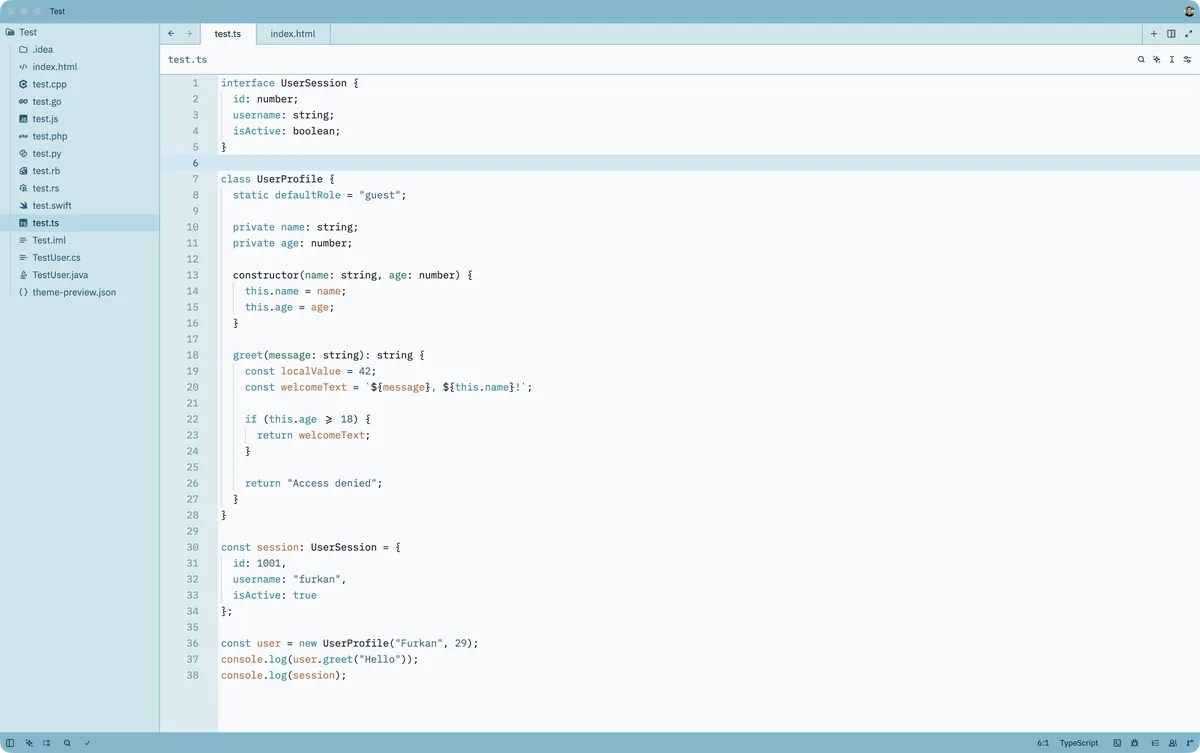Screen dimensions: 1200x753
Task: Open the collaboration people icon in status bar
Action: point(1172,743)
